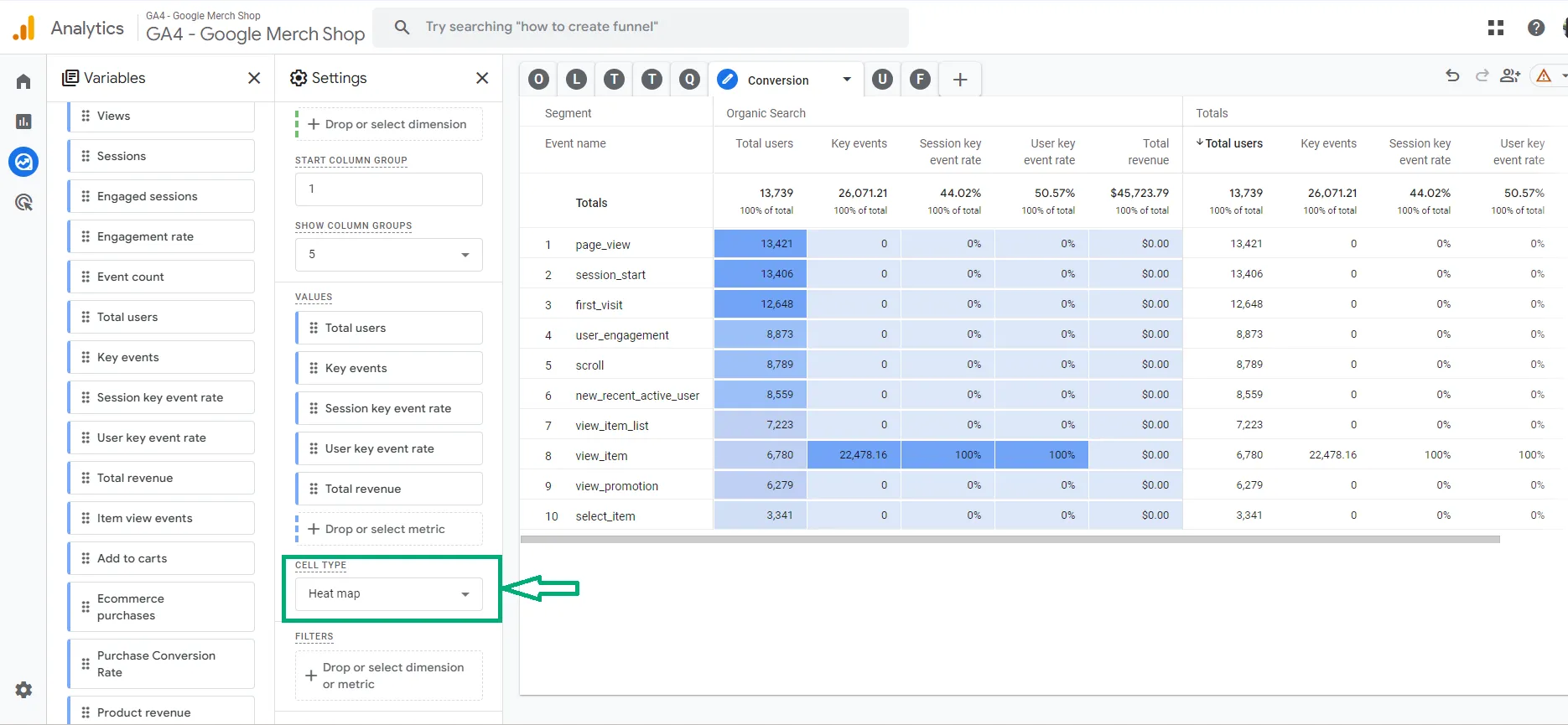Switch to the U tab
Image resolution: width=1568 pixels, height=725 pixels.
click(x=882, y=80)
